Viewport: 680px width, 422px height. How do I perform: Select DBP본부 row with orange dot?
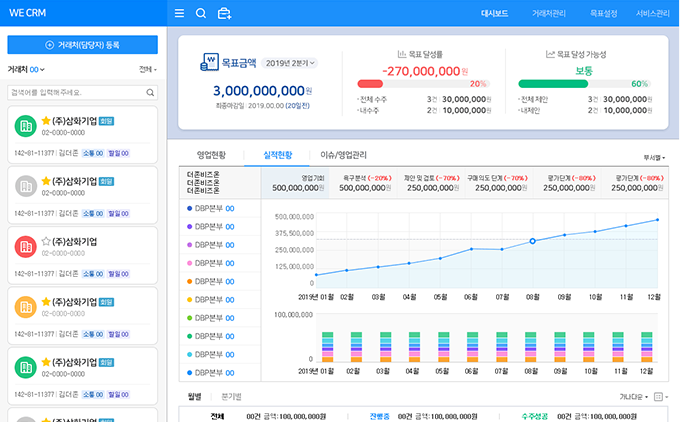tap(220, 281)
